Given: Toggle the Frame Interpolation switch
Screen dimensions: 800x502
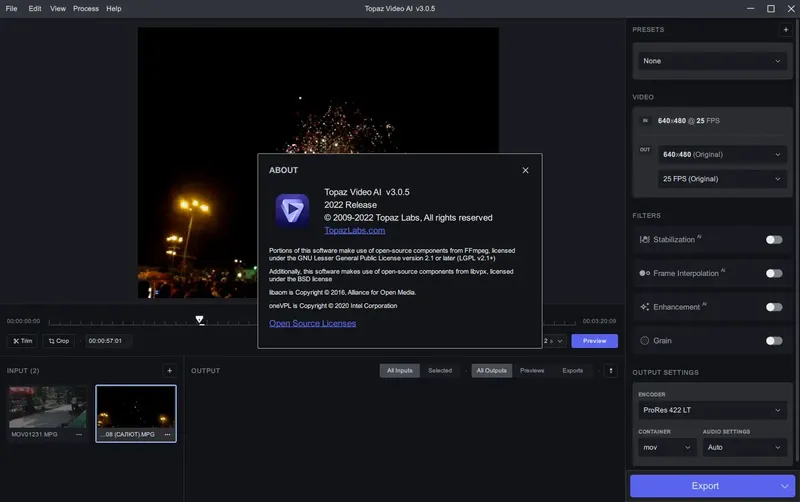Looking at the screenshot, I should [773, 273].
